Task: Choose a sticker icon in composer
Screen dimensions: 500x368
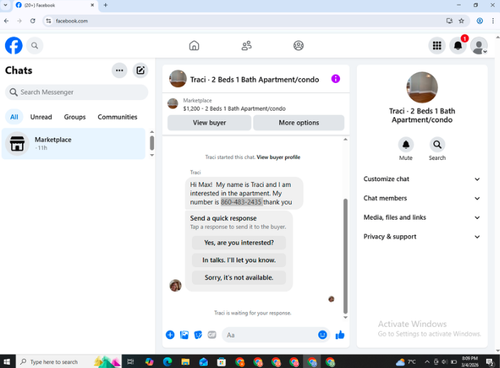Action: (198, 335)
